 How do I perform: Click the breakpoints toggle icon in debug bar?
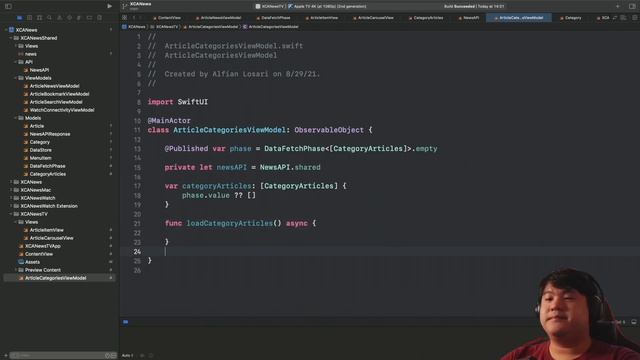tap(126, 322)
